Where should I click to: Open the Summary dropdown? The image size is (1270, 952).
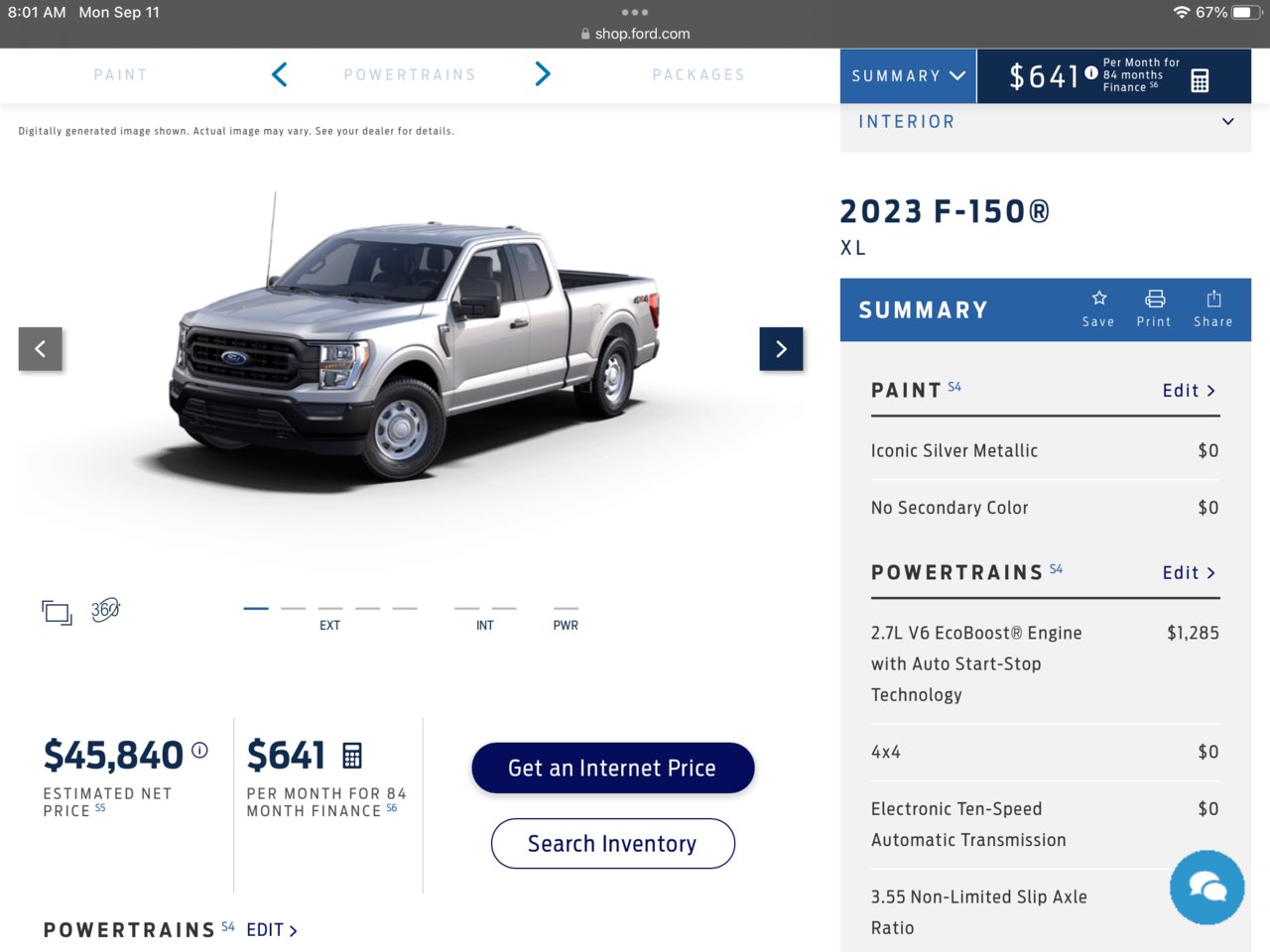tap(908, 76)
